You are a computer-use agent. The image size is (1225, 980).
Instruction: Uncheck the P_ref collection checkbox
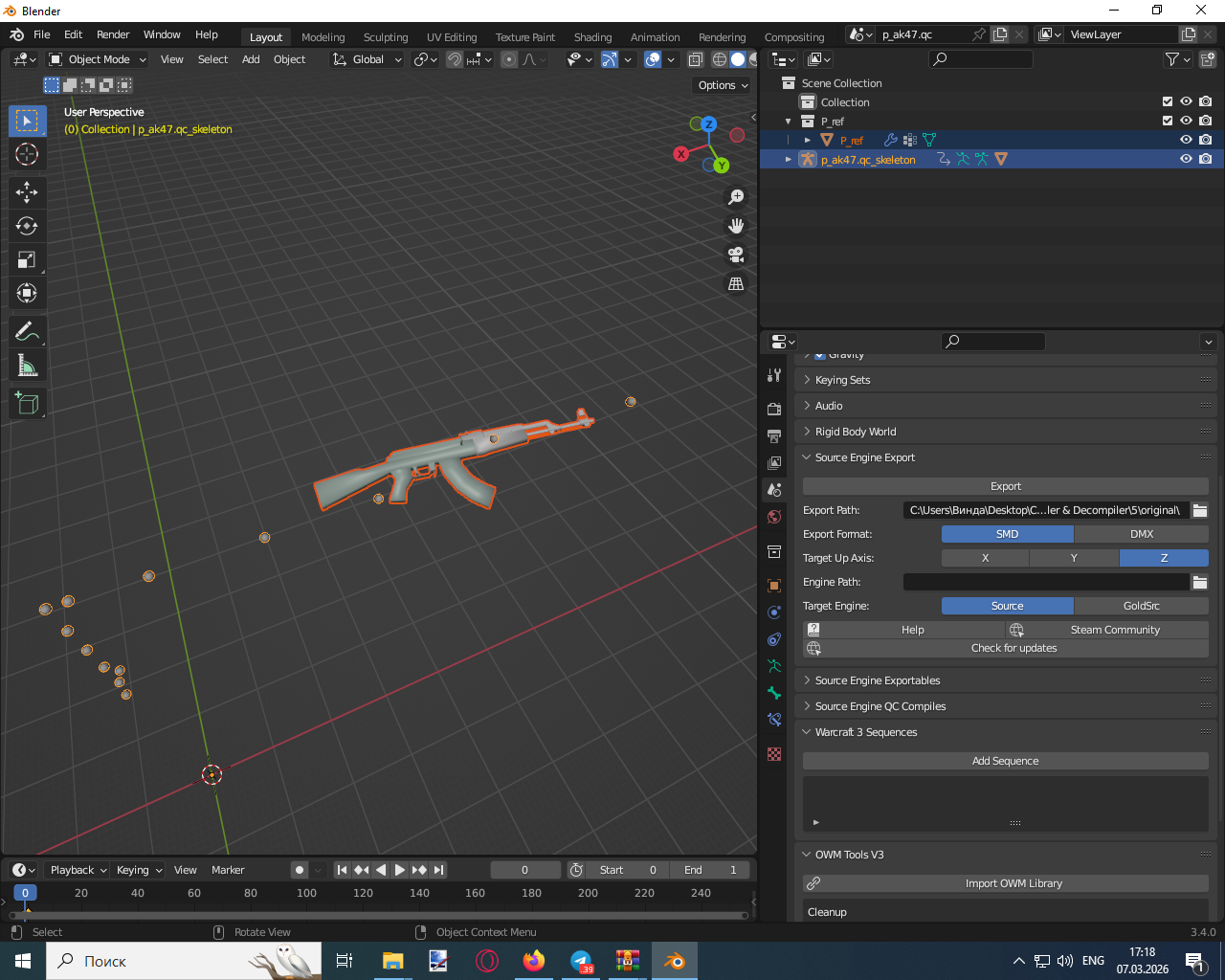(x=1167, y=121)
